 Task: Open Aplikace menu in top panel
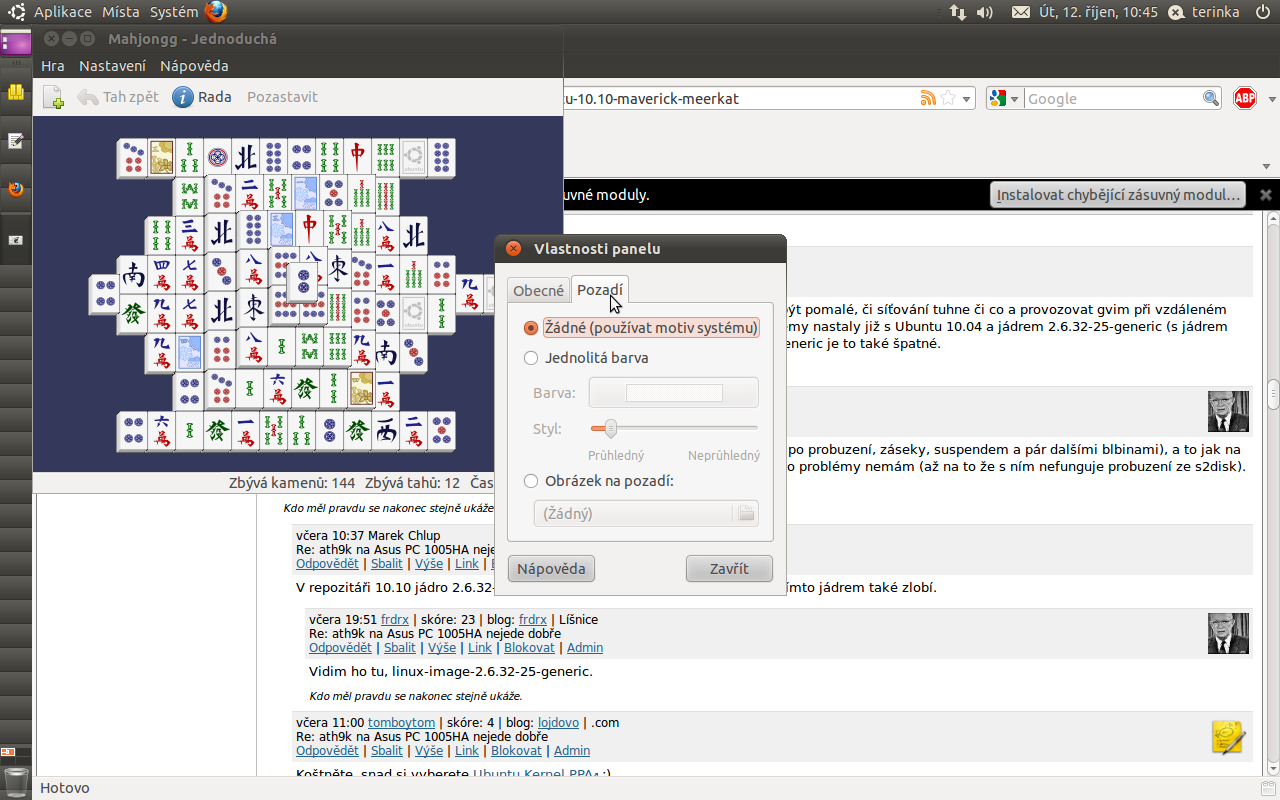pos(63,12)
